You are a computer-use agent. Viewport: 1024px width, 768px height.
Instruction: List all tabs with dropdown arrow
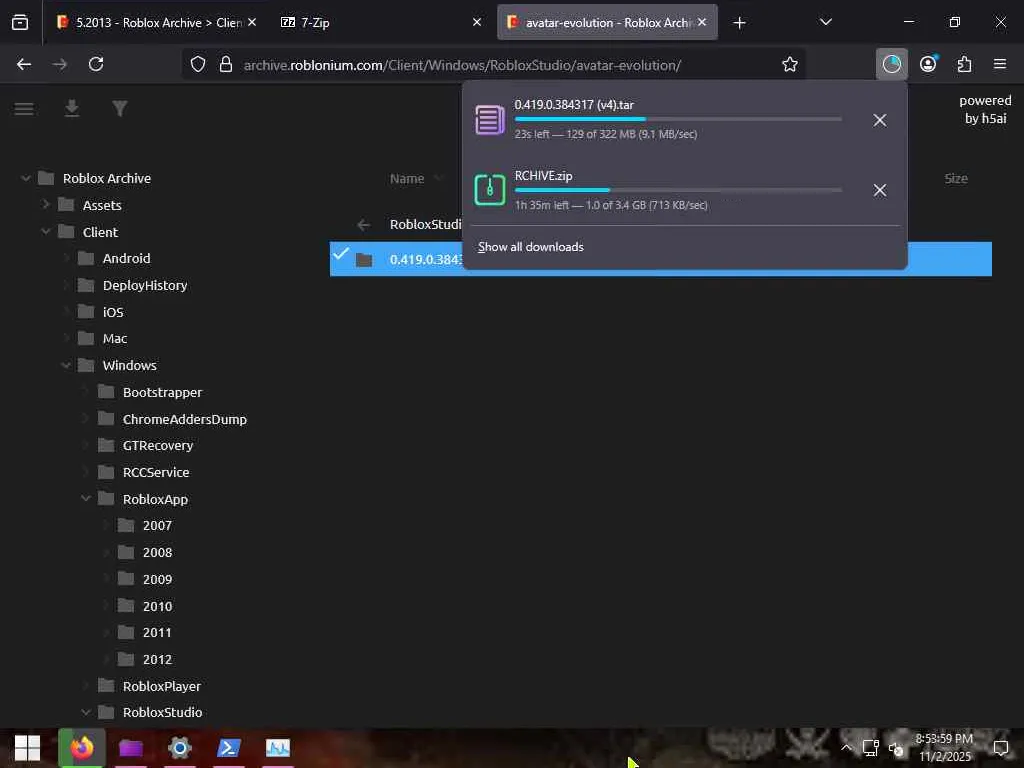(x=825, y=22)
